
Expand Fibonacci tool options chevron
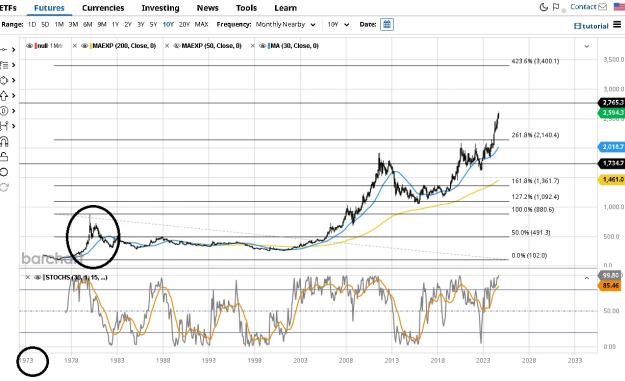(14, 65)
